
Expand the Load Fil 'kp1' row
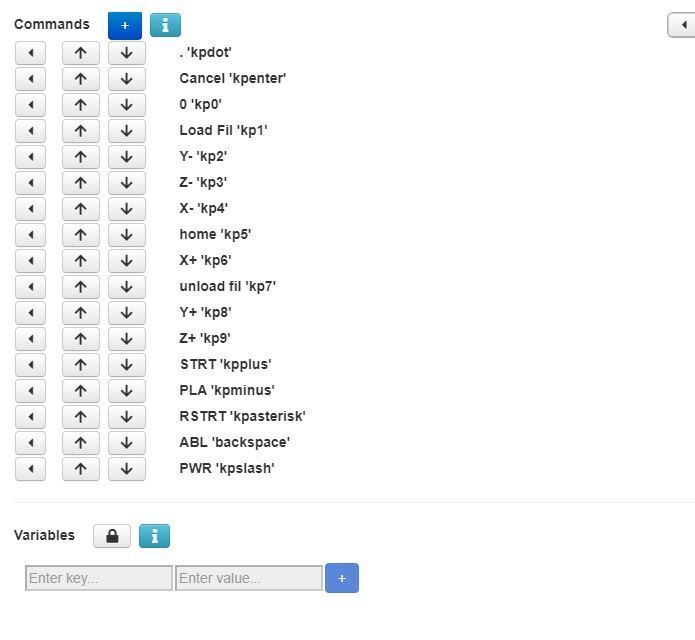(x=30, y=130)
